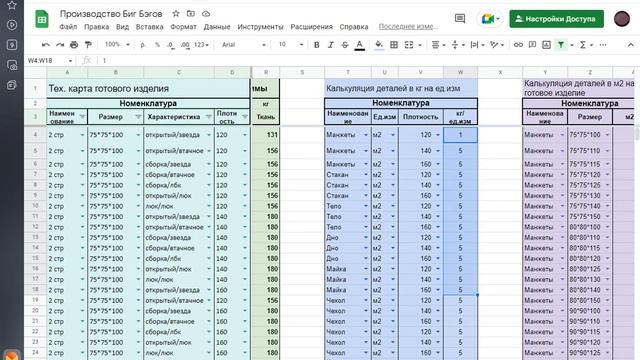Show more toolbar options (three dots)

pyautogui.click(x=603, y=45)
